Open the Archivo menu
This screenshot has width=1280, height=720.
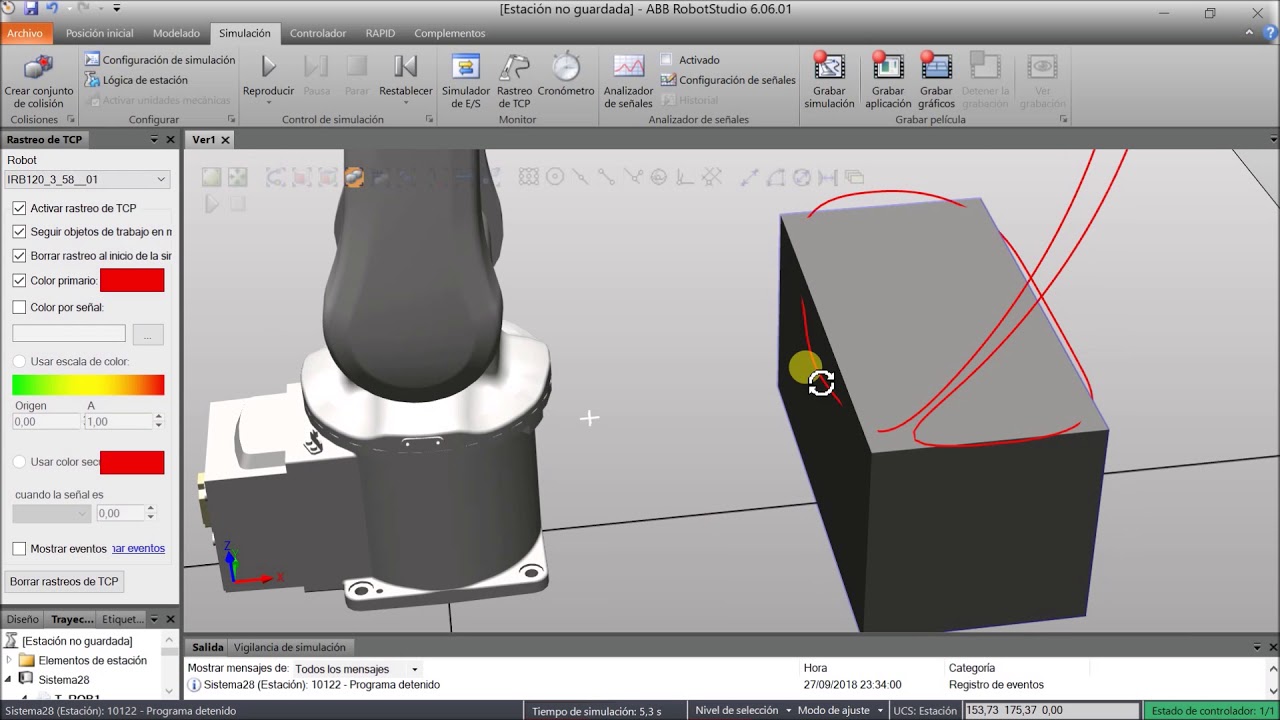point(25,33)
